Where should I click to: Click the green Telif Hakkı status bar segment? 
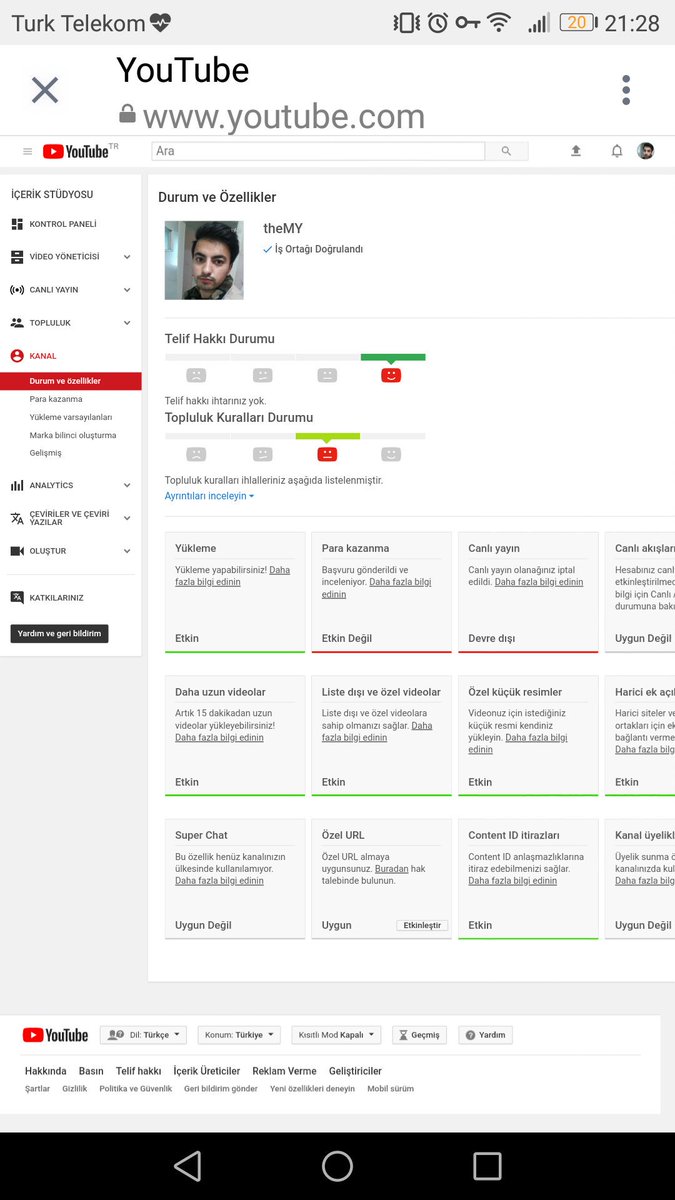click(x=393, y=357)
